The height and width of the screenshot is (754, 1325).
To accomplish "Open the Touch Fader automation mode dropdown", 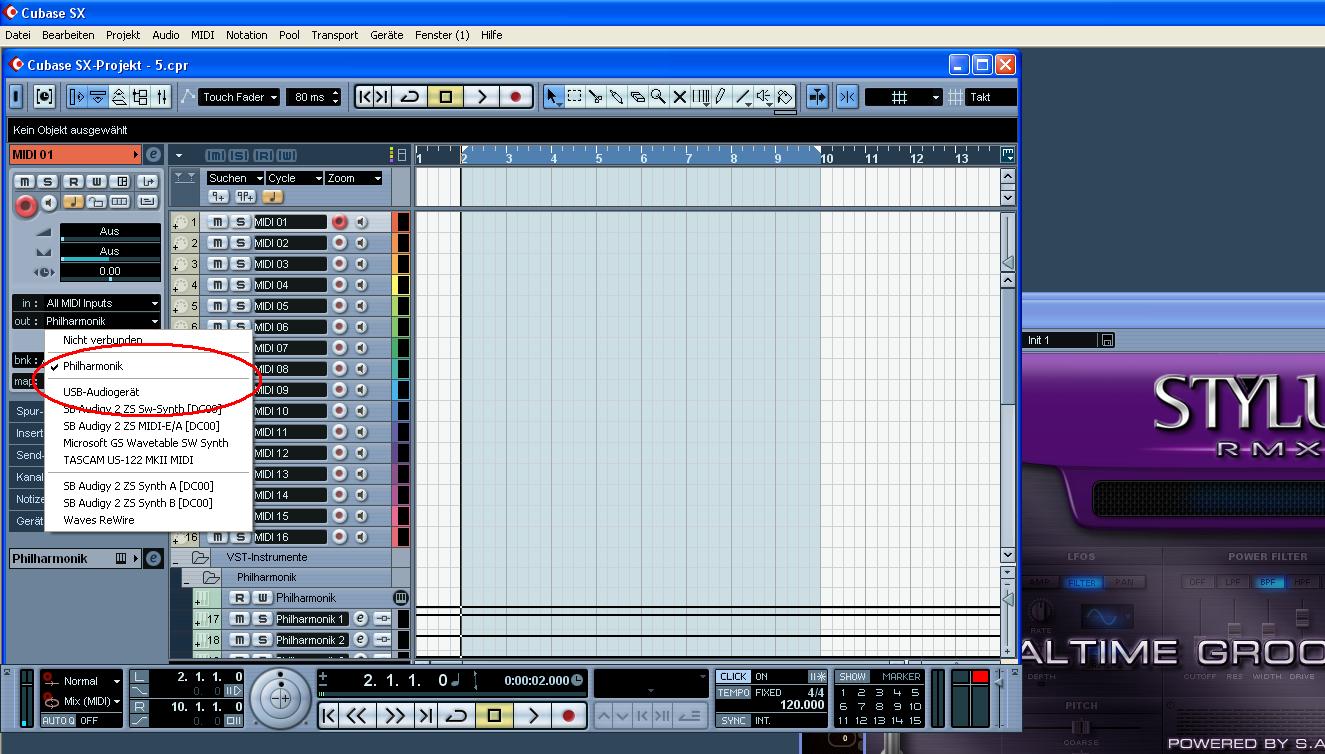I will 240,97.
